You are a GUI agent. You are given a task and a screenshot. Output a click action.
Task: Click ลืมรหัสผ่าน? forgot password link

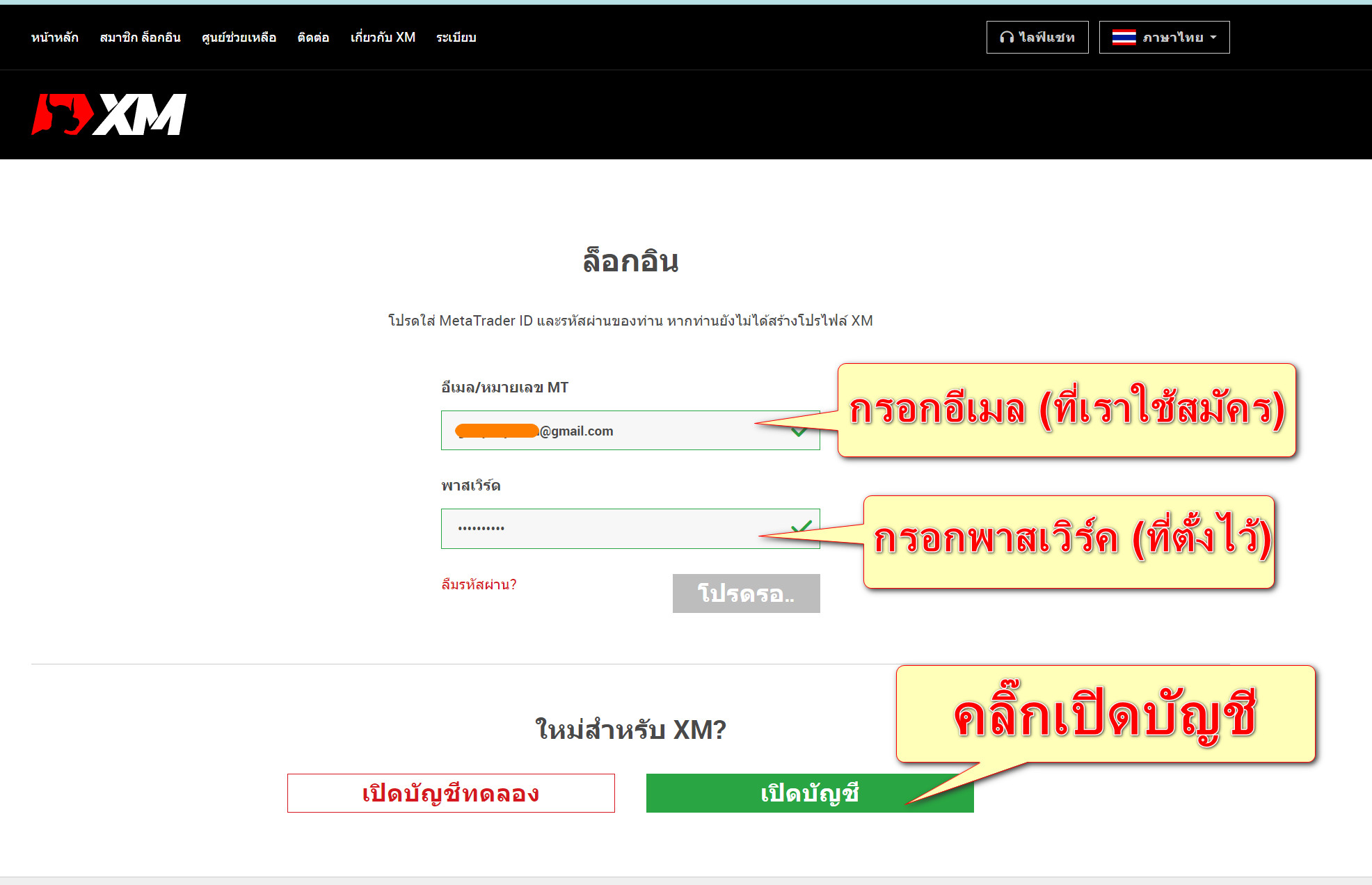[x=479, y=584]
